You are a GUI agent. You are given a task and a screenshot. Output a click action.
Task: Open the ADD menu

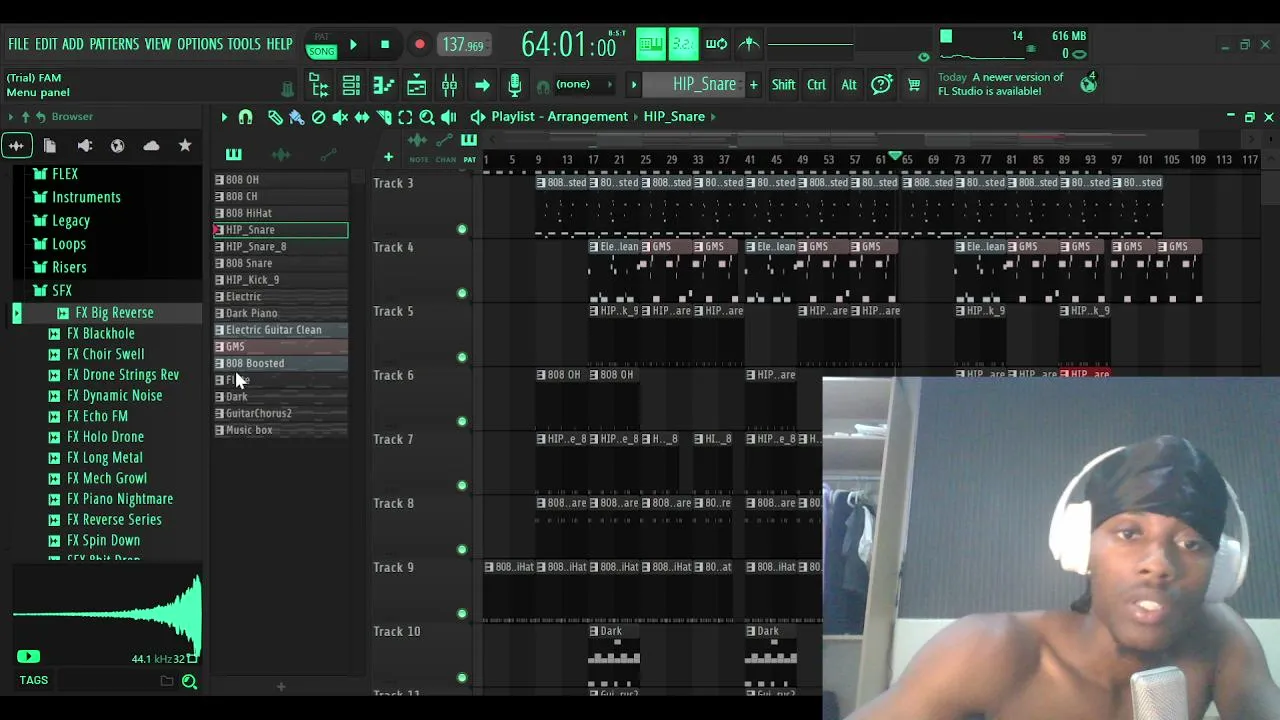click(73, 44)
